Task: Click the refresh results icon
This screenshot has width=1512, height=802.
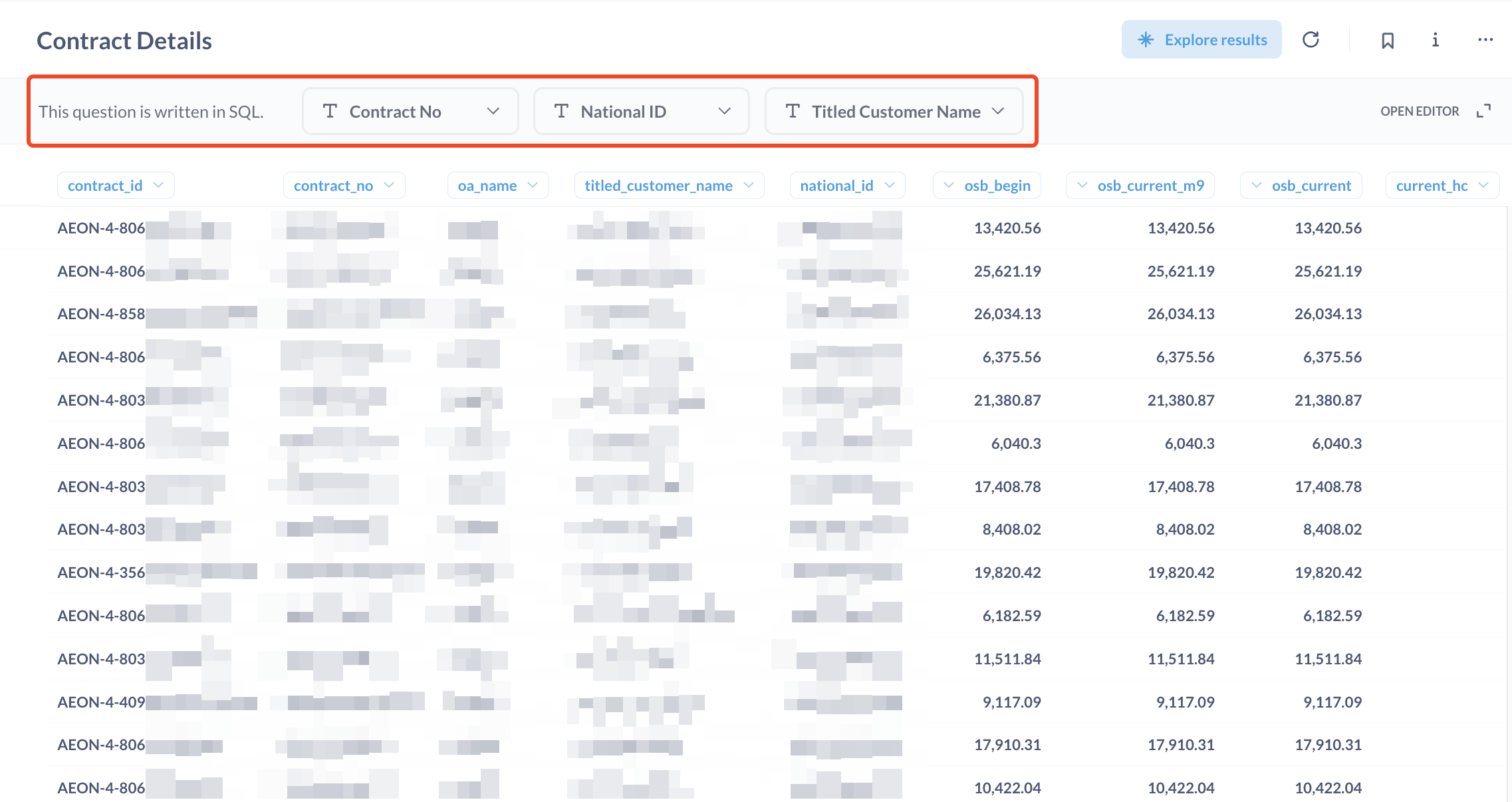Action: (1311, 40)
